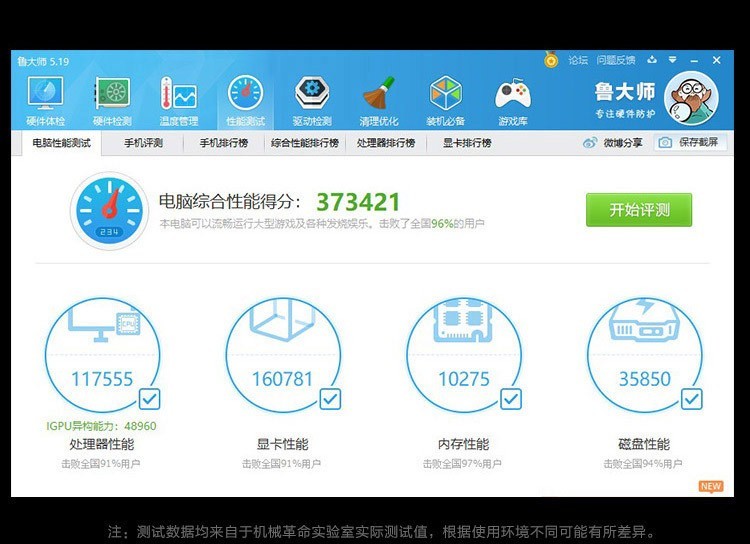750x544 pixels.
Task: Open the 问题反馈 feedback link
Action: click(x=616, y=60)
